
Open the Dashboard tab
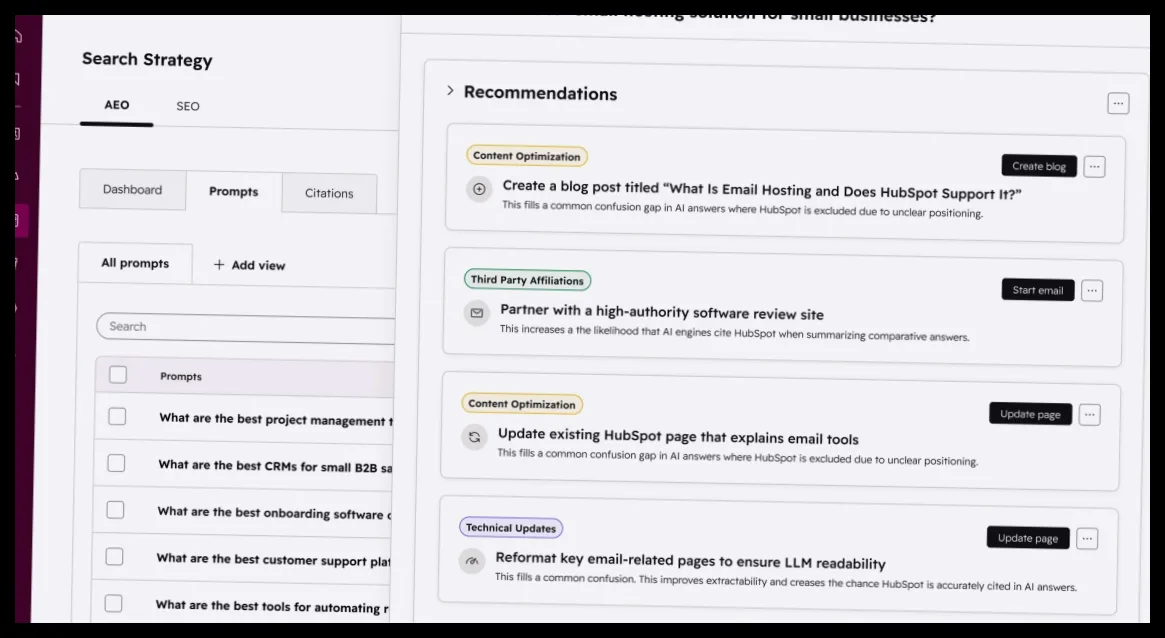132,189
